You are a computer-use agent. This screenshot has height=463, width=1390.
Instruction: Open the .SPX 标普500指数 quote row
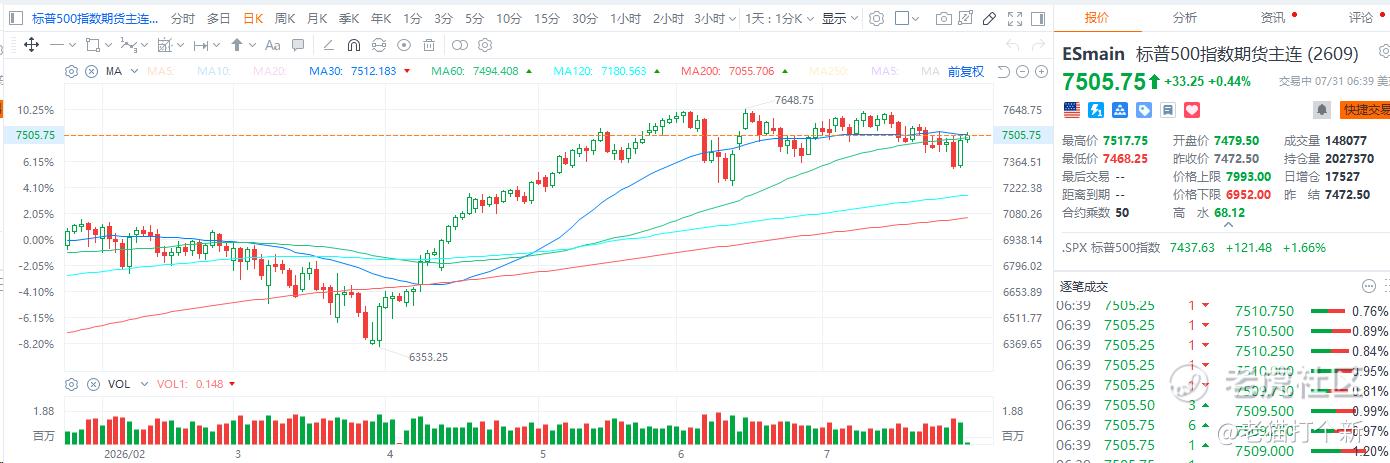tap(1222, 247)
